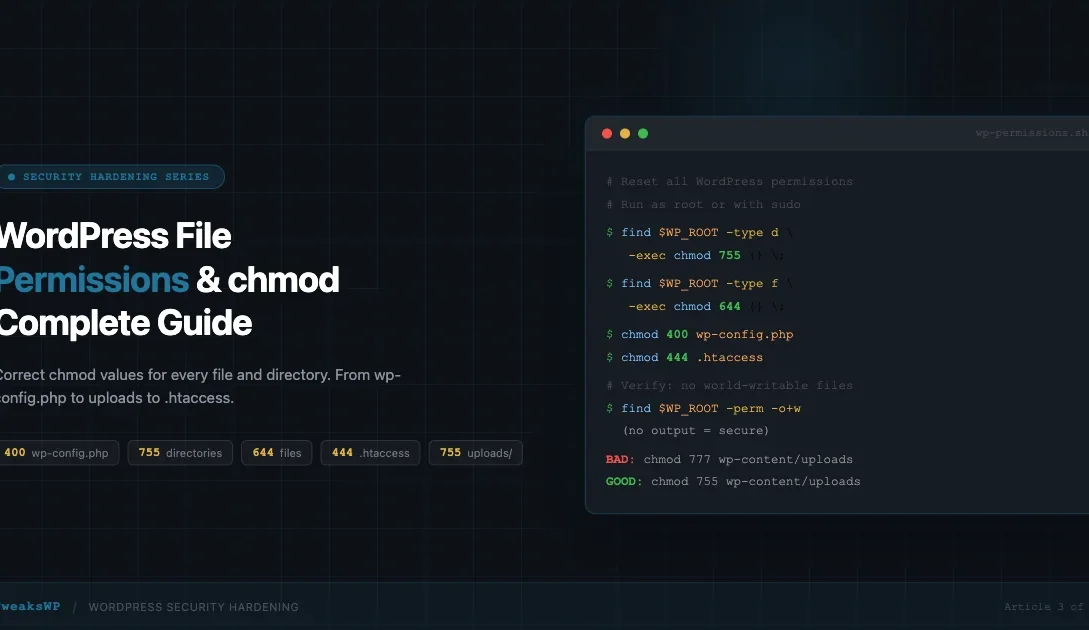Viewport: 1089px width, 630px height.
Task: Click the green dot in terminal title bar
Action: pos(643,133)
